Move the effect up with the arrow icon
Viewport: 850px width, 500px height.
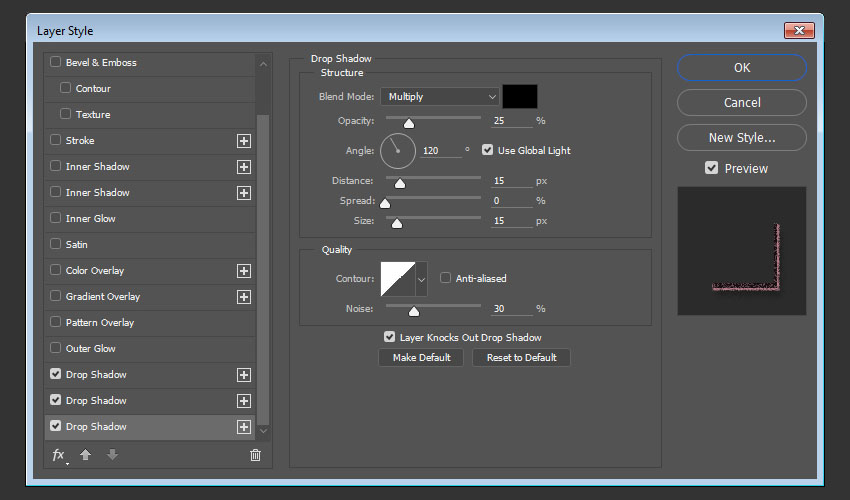click(x=86, y=455)
